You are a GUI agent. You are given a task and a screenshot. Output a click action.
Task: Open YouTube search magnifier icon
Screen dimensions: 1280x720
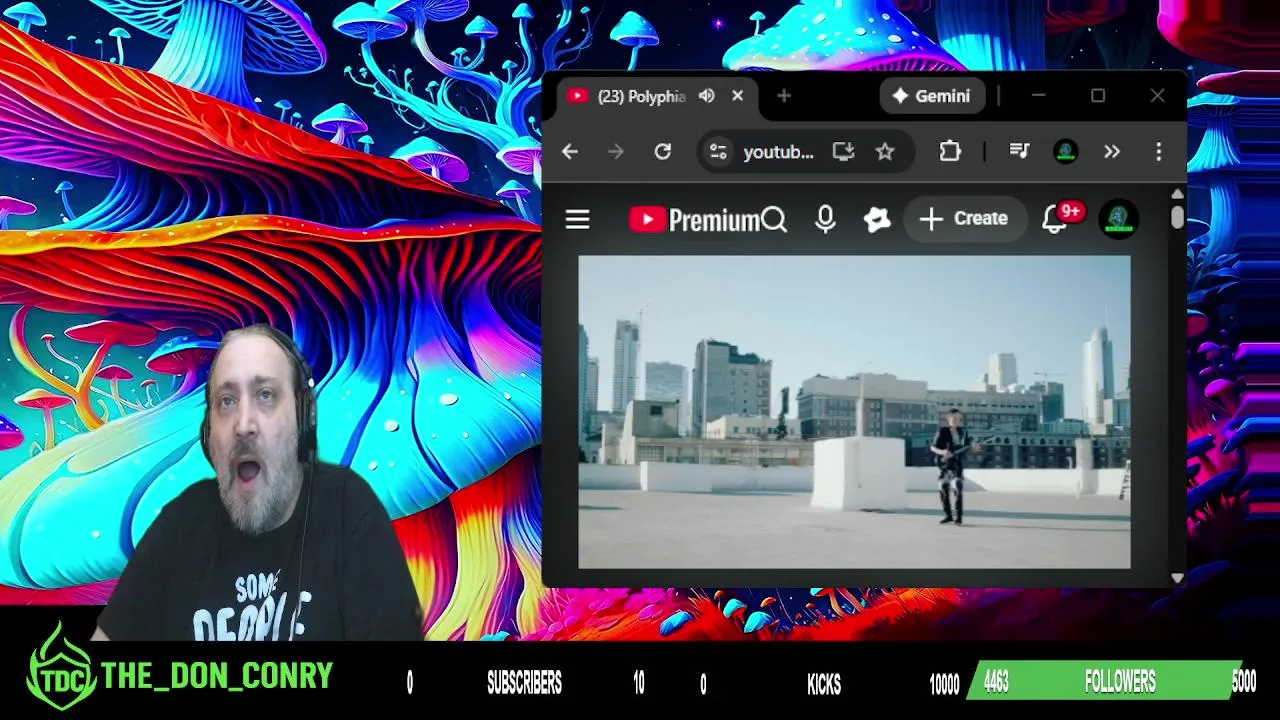tap(774, 219)
